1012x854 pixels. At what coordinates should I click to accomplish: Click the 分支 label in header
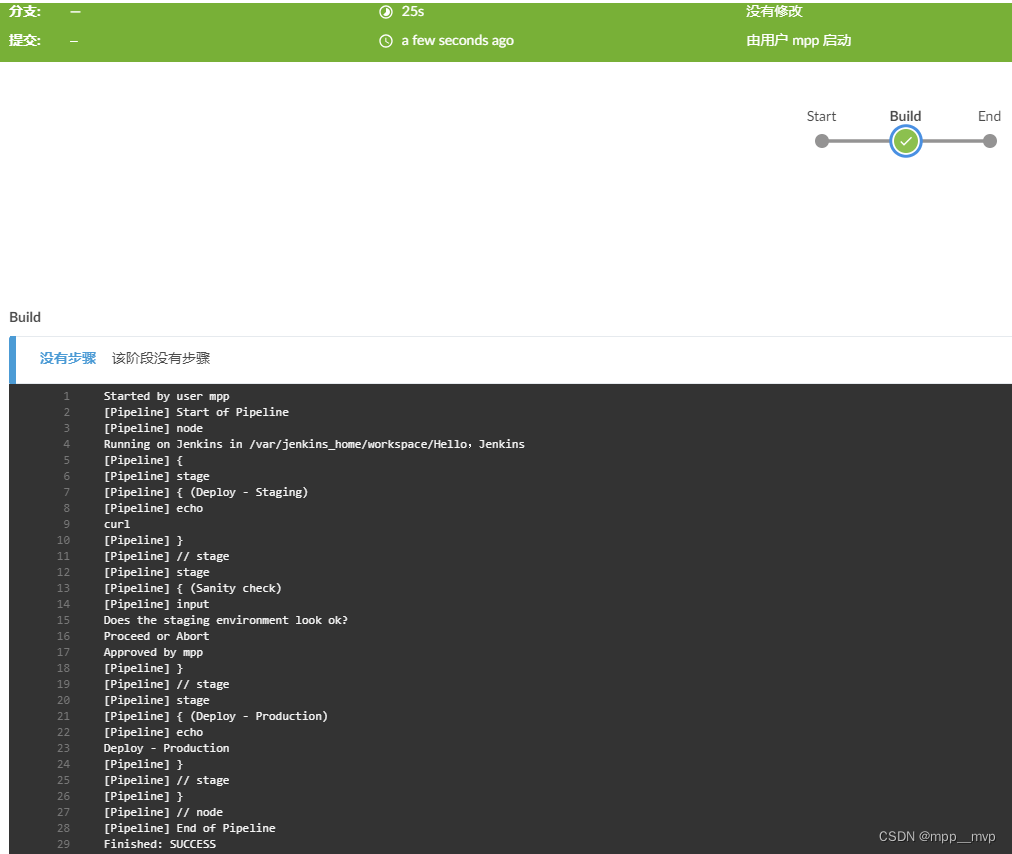(25, 12)
